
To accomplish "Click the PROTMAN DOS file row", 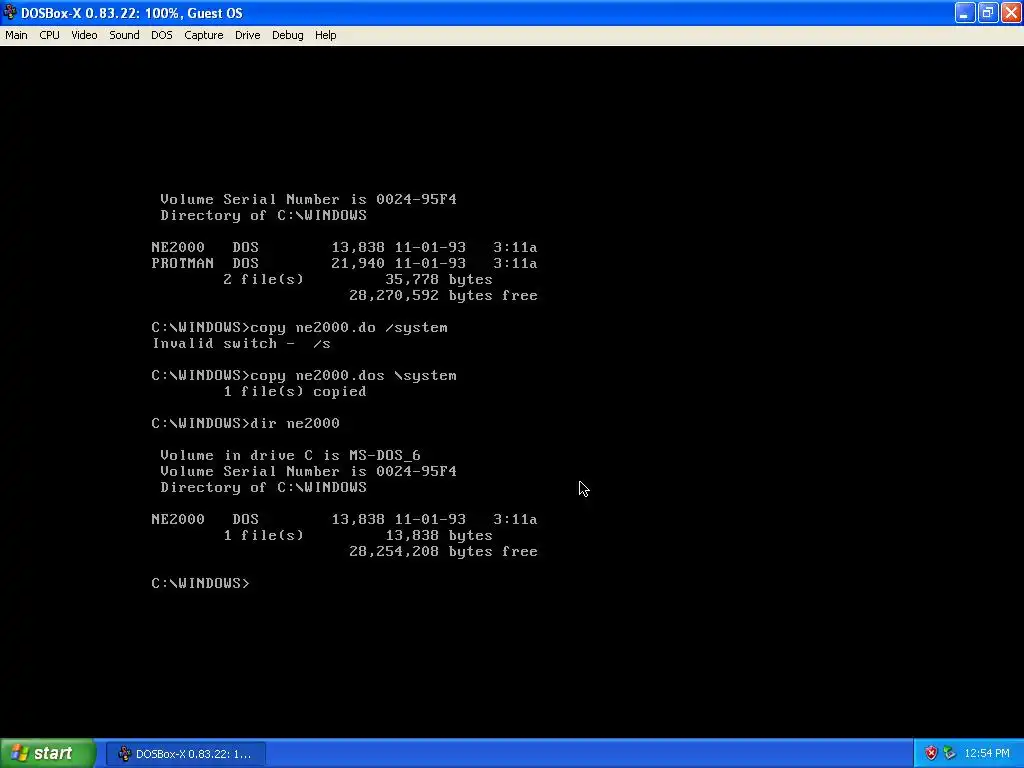I will 344,263.
